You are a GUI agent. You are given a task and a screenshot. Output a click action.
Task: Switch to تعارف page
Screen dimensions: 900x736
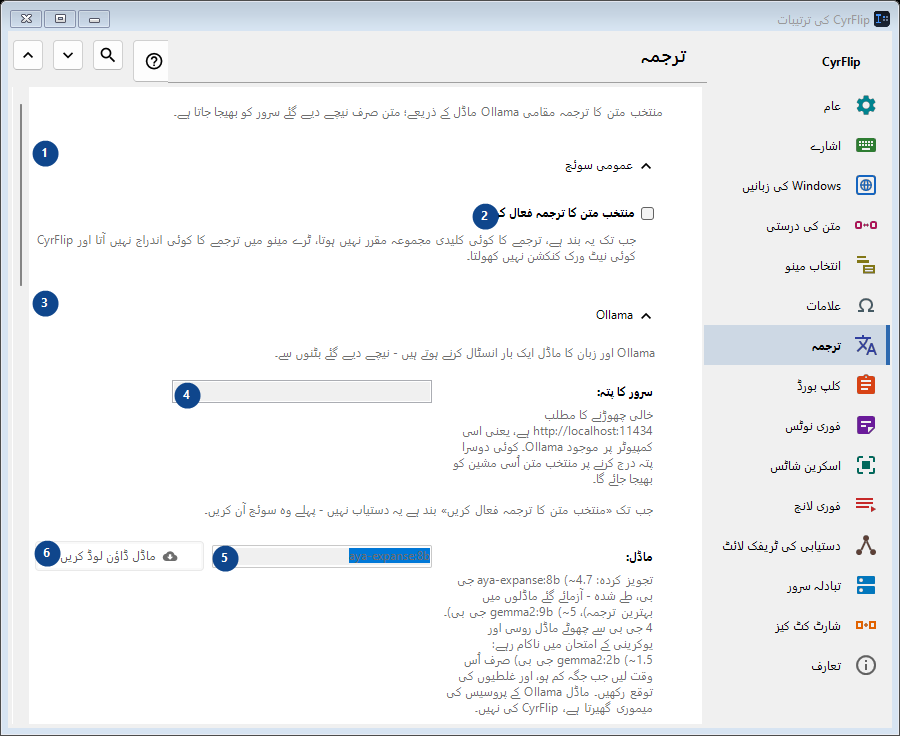pyautogui.click(x=796, y=665)
